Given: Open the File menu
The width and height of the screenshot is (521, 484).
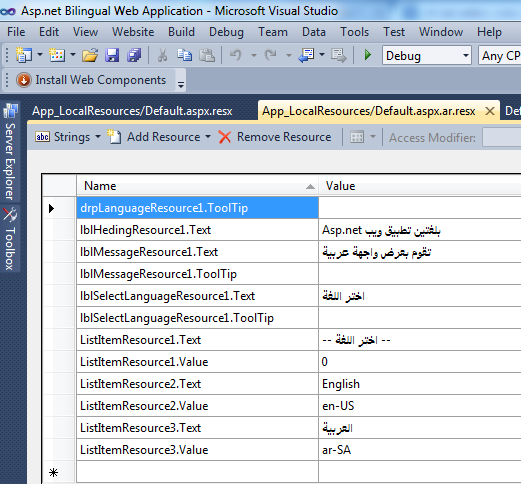Looking at the screenshot, I should point(16,32).
